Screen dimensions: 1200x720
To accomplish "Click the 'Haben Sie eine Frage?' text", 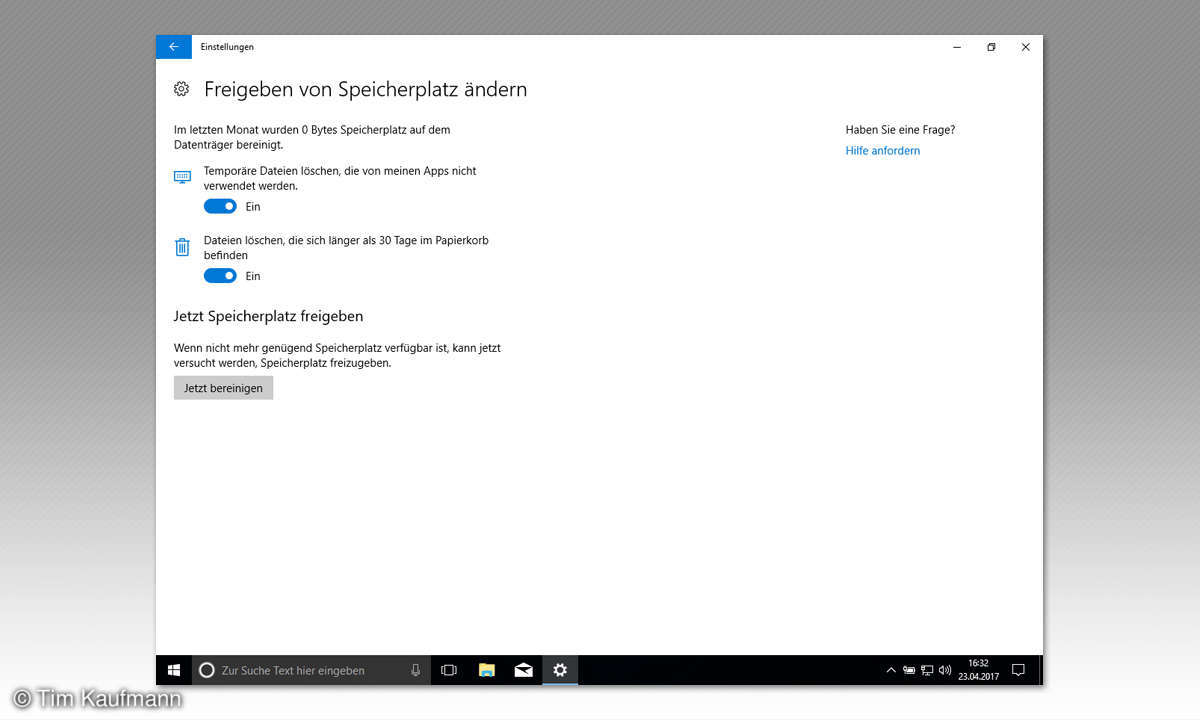I will [900, 130].
